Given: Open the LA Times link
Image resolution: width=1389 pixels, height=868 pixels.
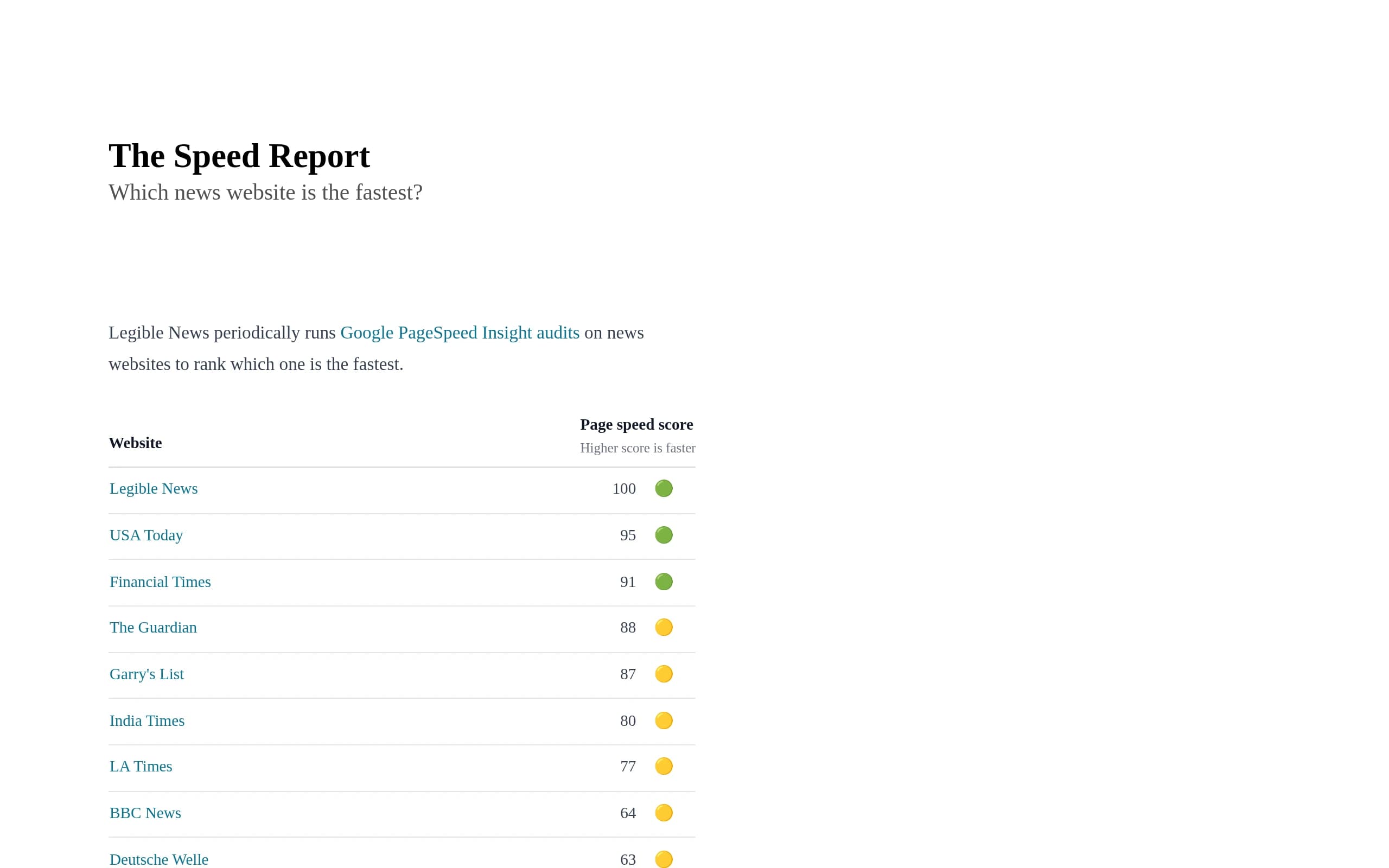Looking at the screenshot, I should point(141,767).
